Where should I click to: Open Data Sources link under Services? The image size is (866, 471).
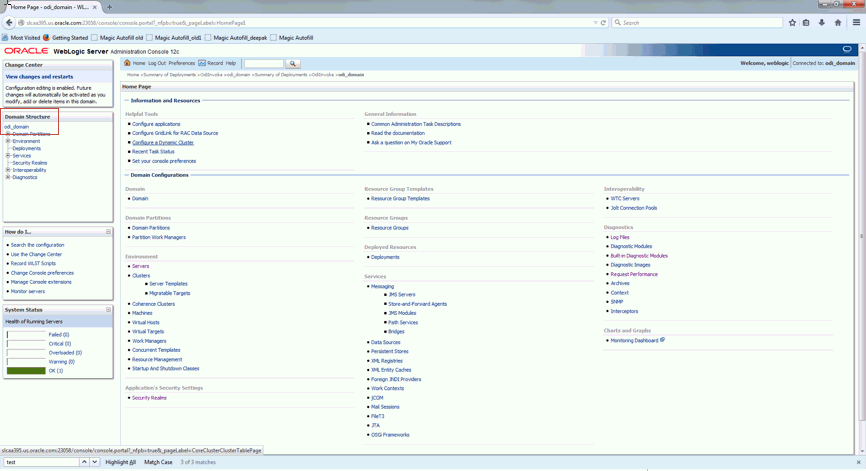[x=386, y=342]
